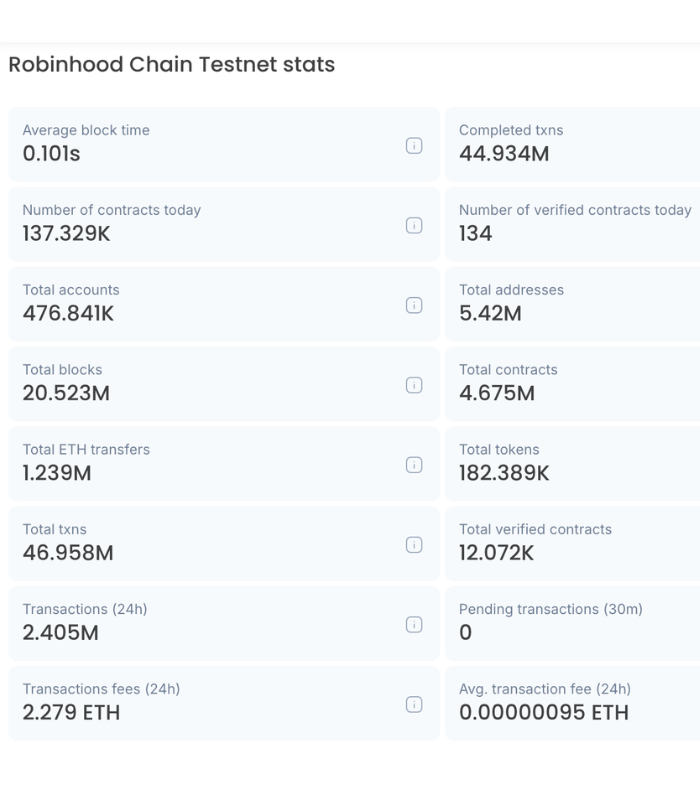Select the 4.675M contracts value

pos(497,393)
